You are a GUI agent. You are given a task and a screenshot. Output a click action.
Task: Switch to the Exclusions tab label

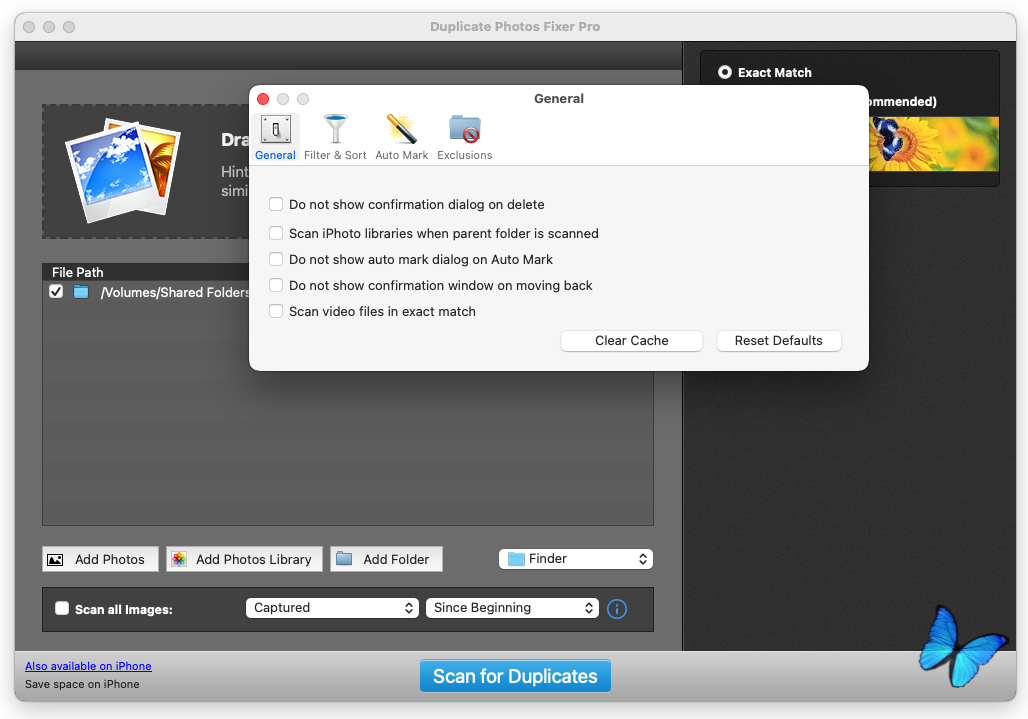pos(465,155)
